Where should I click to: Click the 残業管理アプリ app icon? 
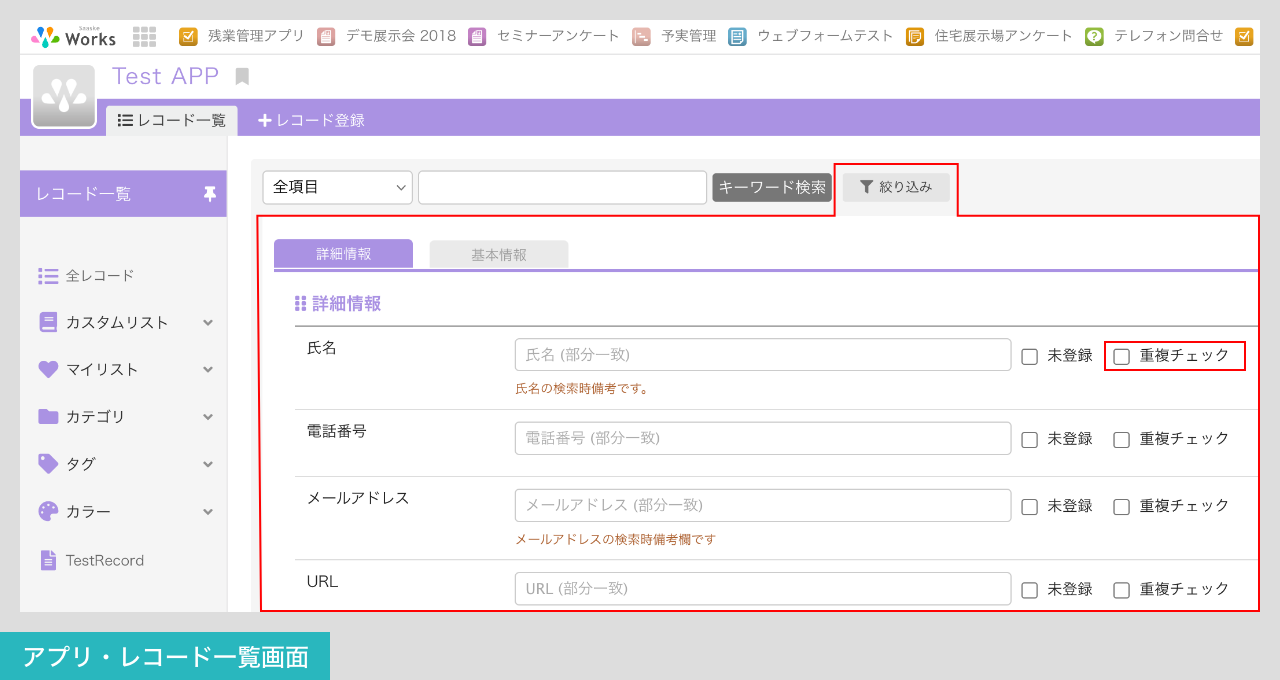188,37
